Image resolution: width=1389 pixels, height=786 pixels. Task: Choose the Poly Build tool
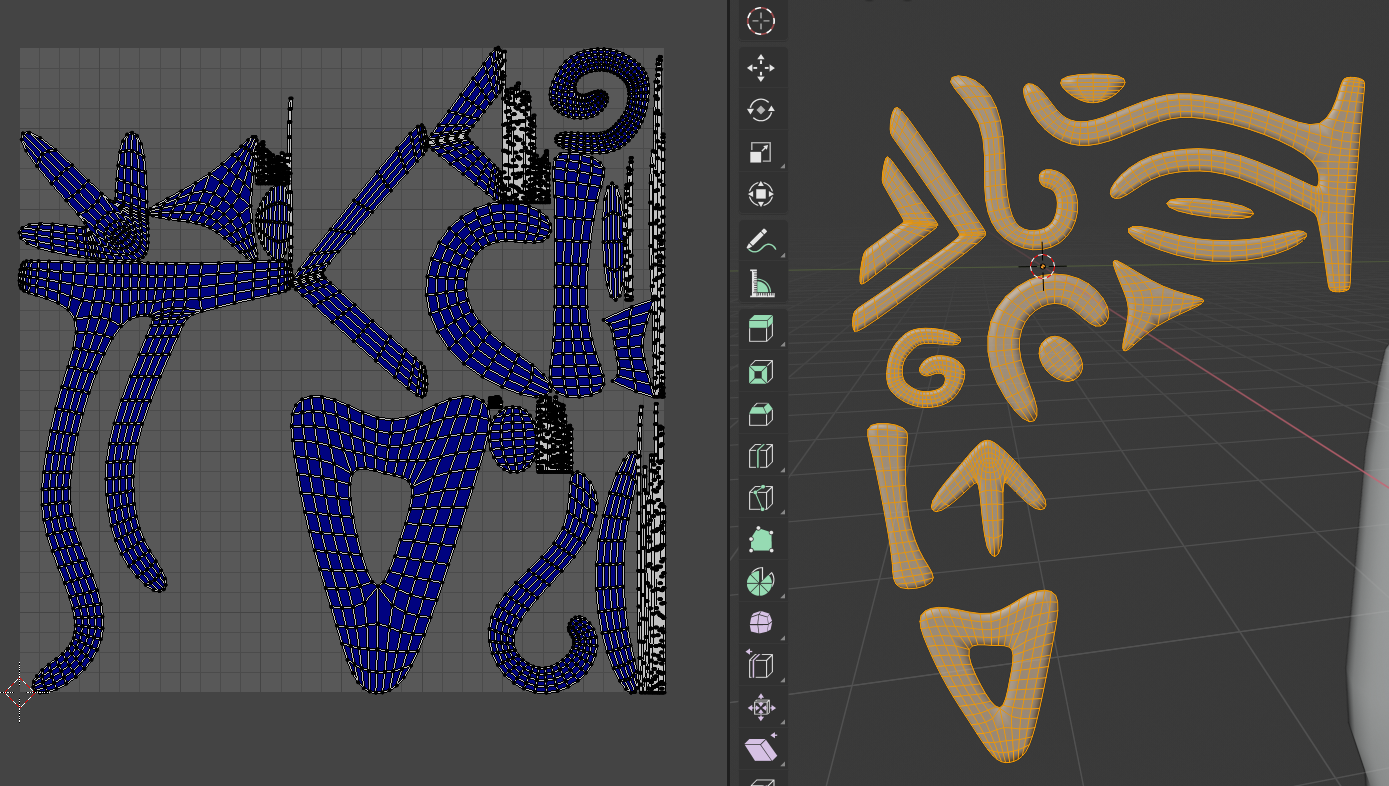pos(761,540)
